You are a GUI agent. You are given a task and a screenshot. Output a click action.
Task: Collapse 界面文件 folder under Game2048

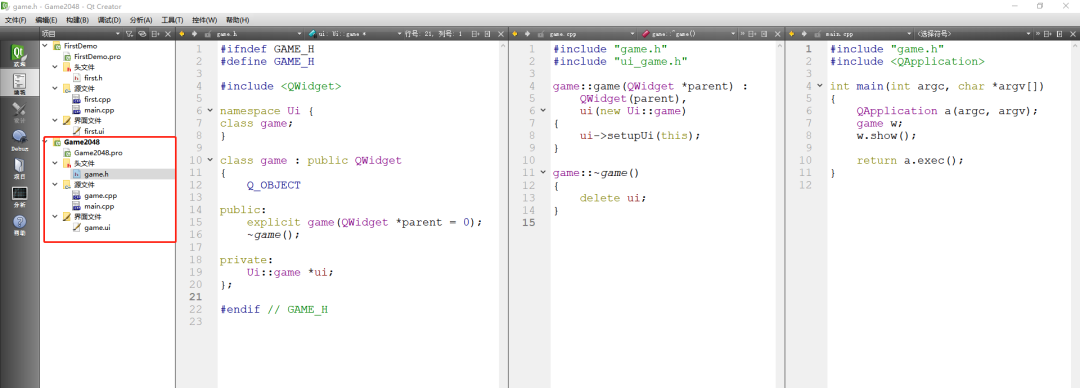56,216
